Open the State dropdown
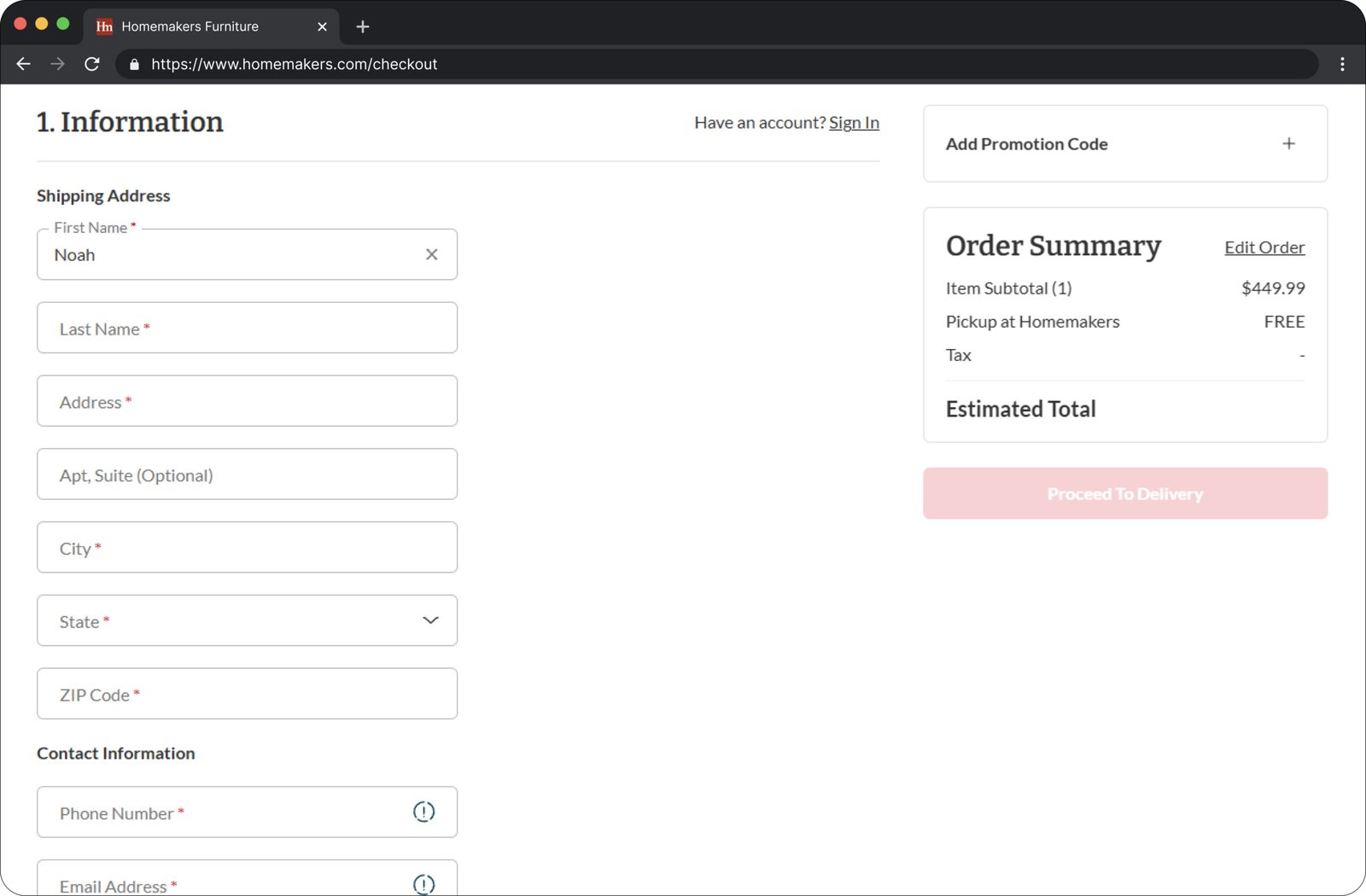This screenshot has height=896, width=1366. click(x=247, y=620)
